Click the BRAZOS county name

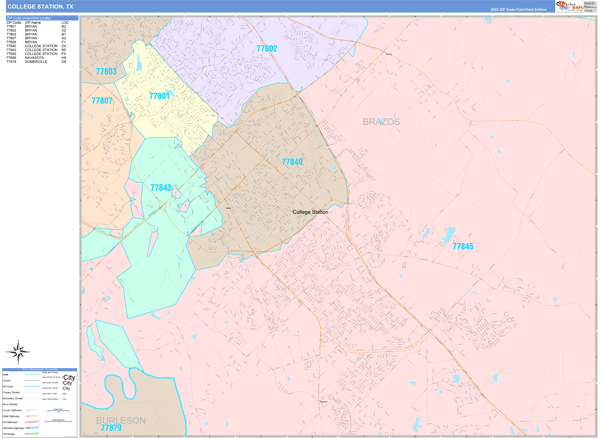[x=381, y=121]
